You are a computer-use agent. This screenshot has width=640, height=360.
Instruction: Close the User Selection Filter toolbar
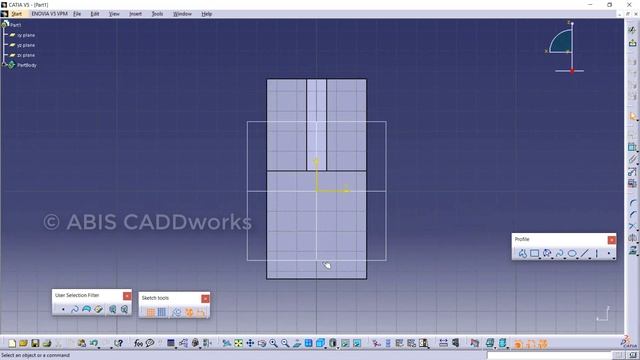click(x=127, y=296)
